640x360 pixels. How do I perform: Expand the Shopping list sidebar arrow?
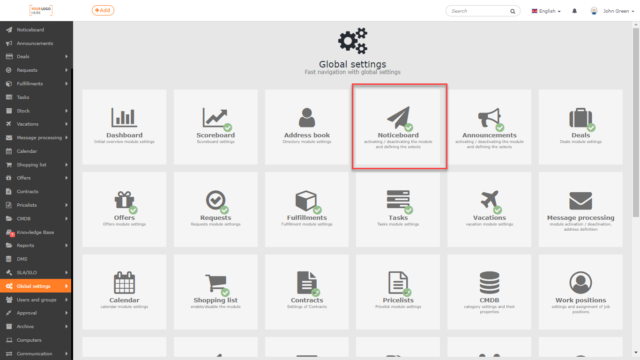66,165
